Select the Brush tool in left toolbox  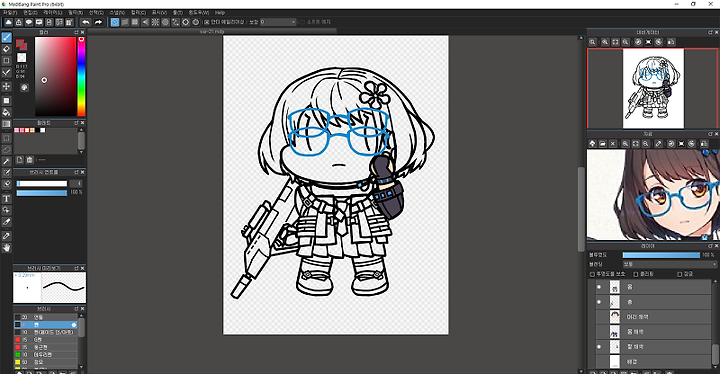6,37
